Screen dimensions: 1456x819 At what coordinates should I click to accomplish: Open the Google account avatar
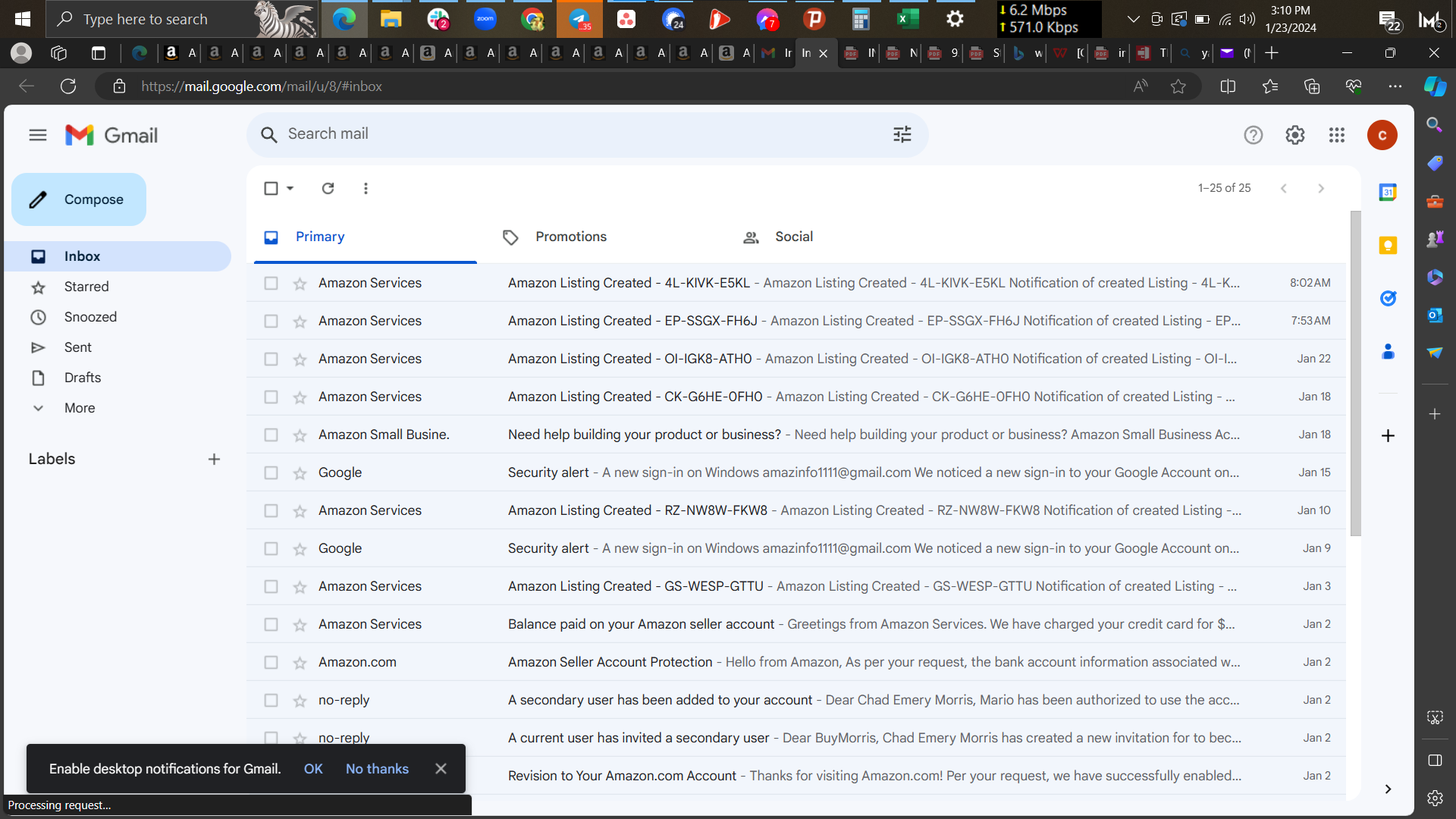click(1382, 135)
